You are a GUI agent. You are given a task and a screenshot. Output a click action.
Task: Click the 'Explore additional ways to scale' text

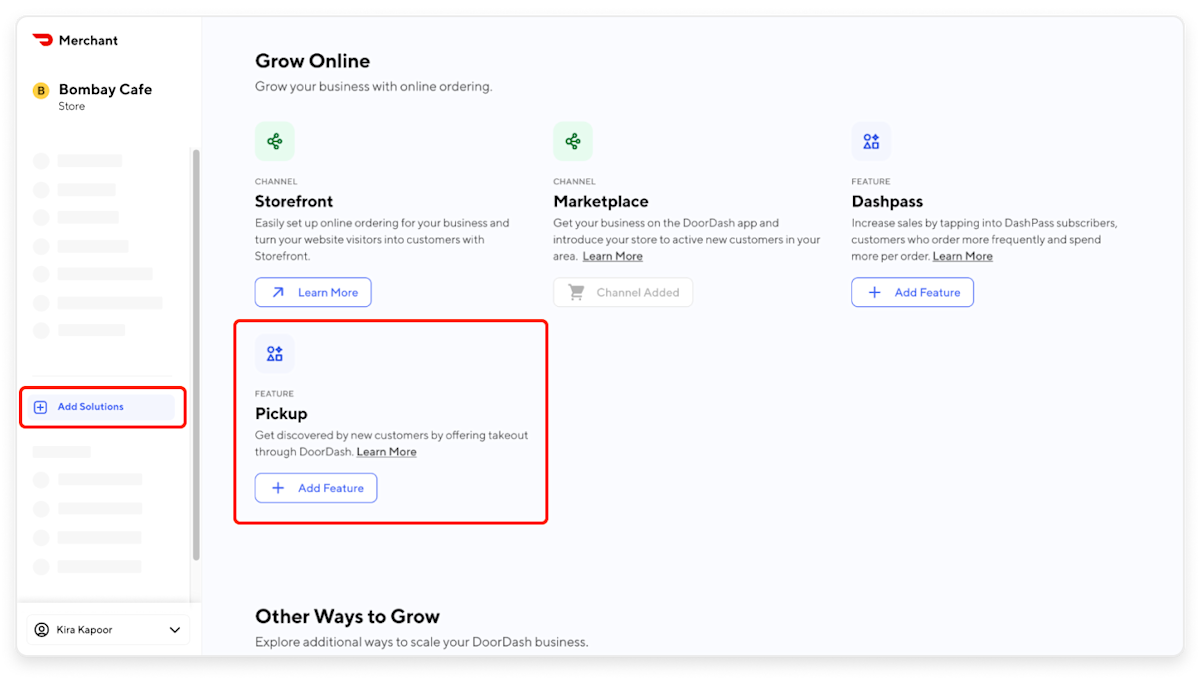tap(421, 642)
